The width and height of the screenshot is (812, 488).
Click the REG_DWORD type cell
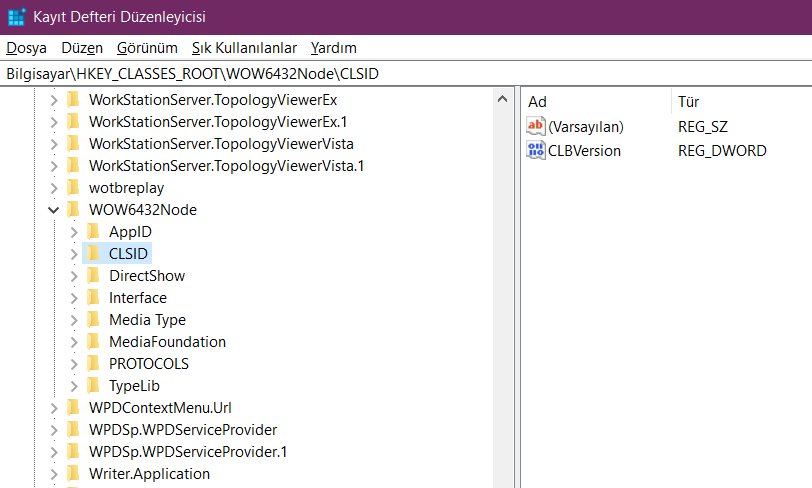tap(722, 151)
